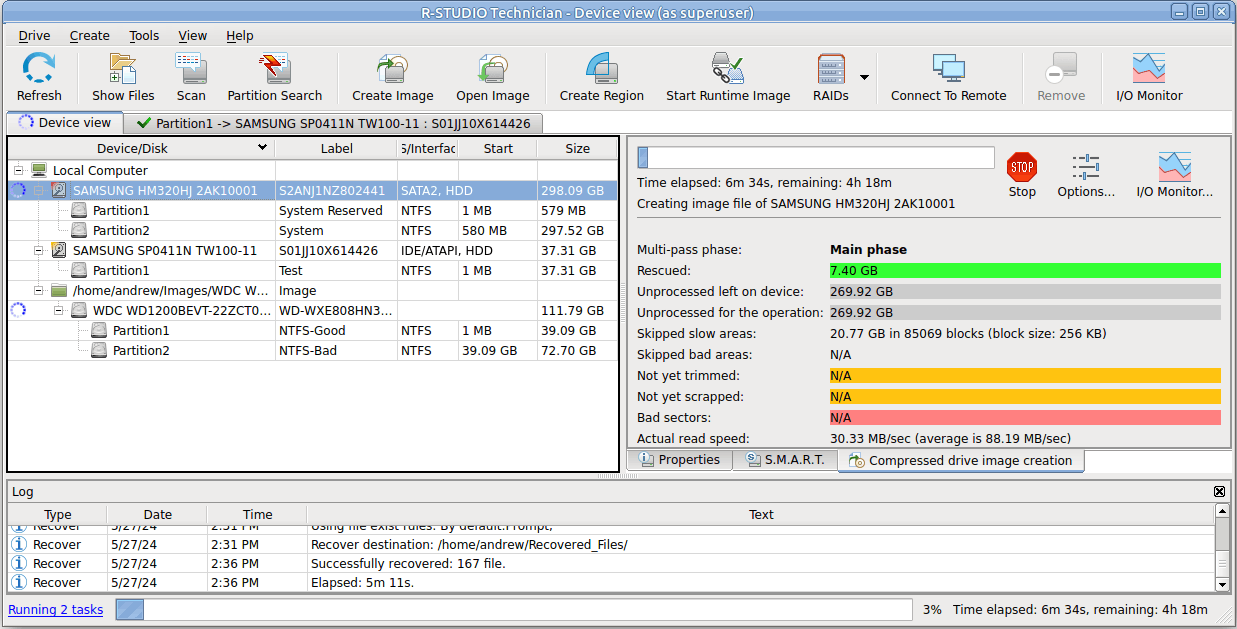The height and width of the screenshot is (629, 1237).
Task: Select the Create Region tool
Action: point(601,69)
